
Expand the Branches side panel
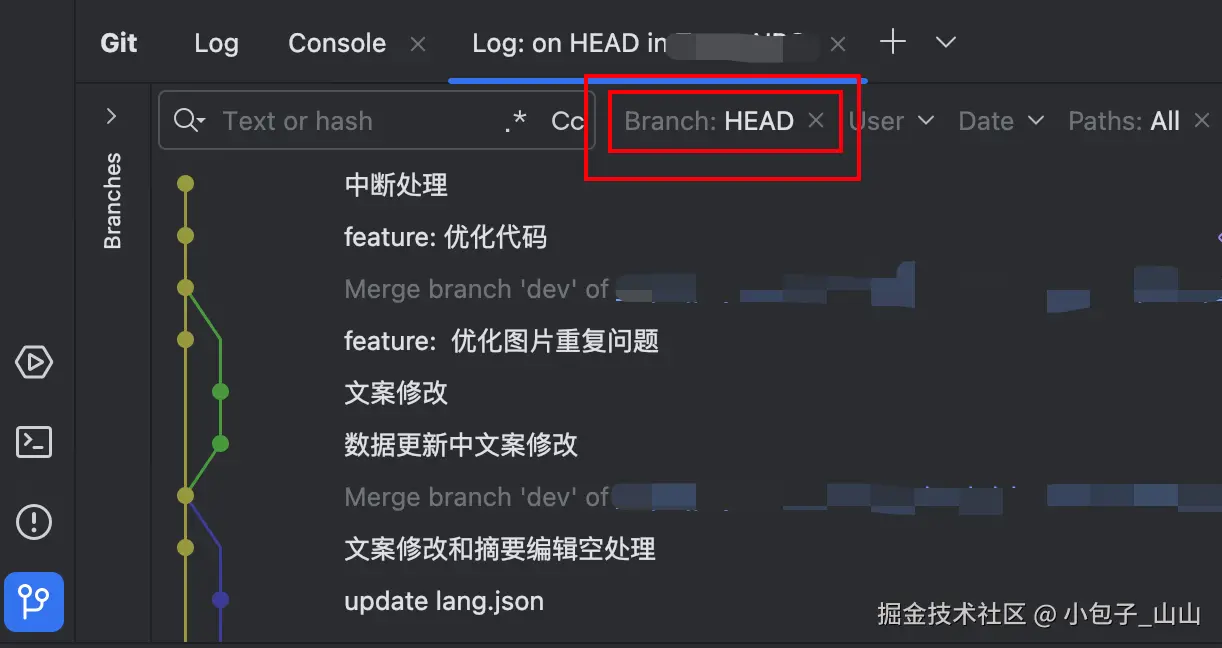[x=111, y=117]
